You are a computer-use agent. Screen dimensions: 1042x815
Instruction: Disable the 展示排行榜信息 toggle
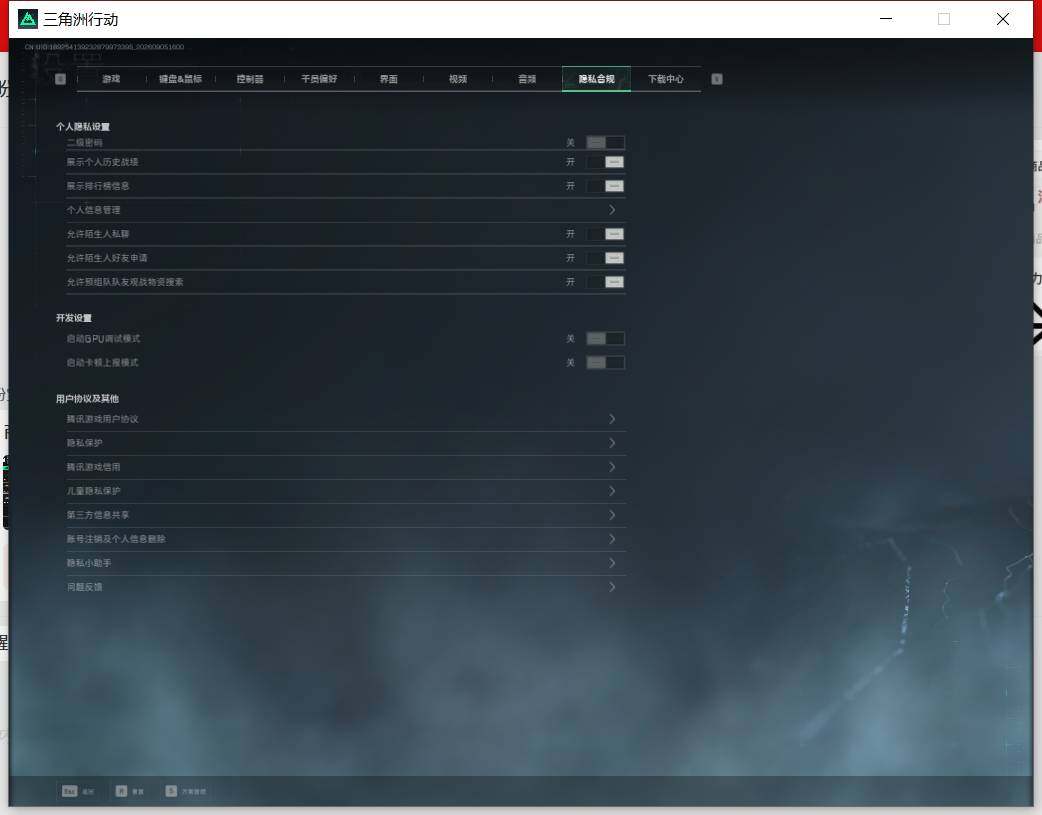[605, 186]
